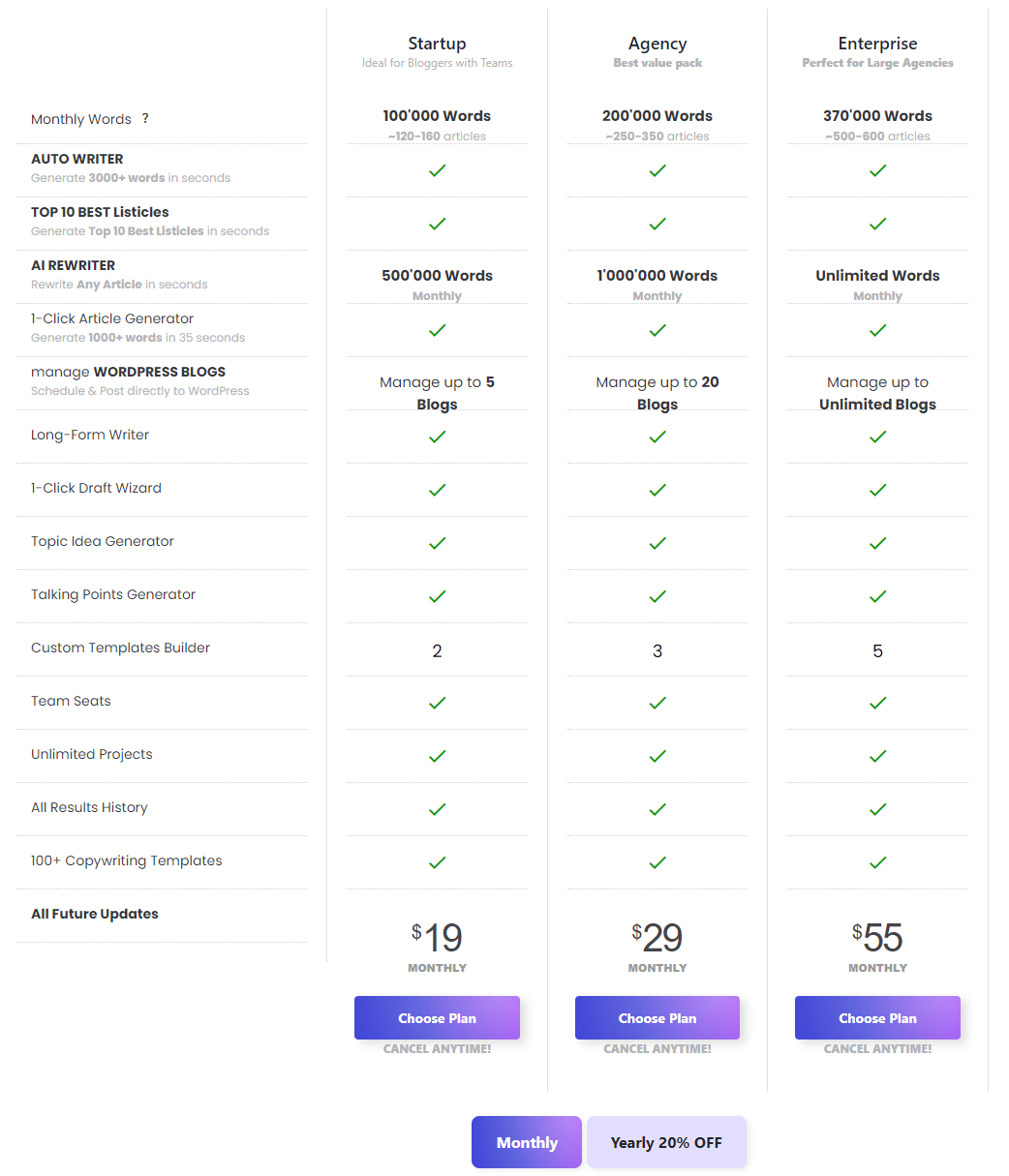The width and height of the screenshot is (1009, 1176).
Task: Switch to Yearly 20% OFF billing
Action: pyautogui.click(x=666, y=1142)
